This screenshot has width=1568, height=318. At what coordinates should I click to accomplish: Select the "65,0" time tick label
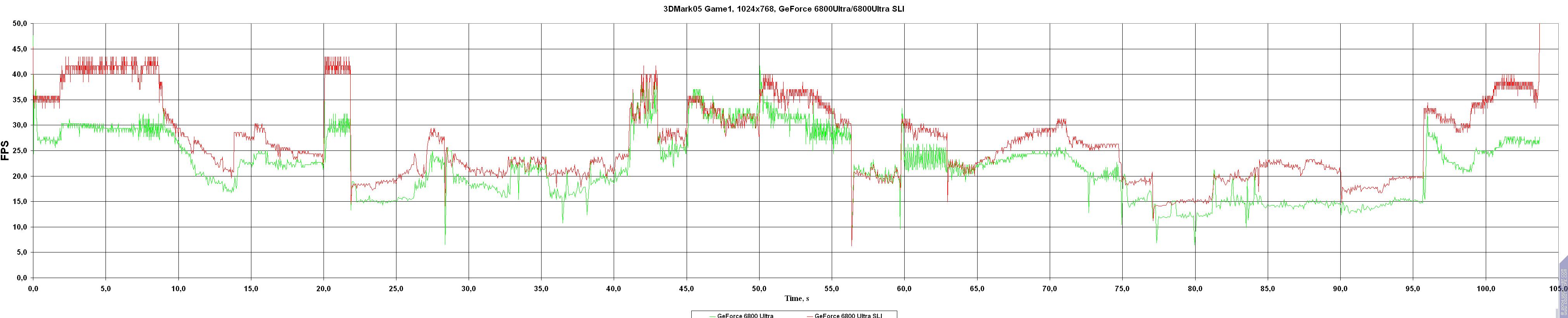[977, 289]
